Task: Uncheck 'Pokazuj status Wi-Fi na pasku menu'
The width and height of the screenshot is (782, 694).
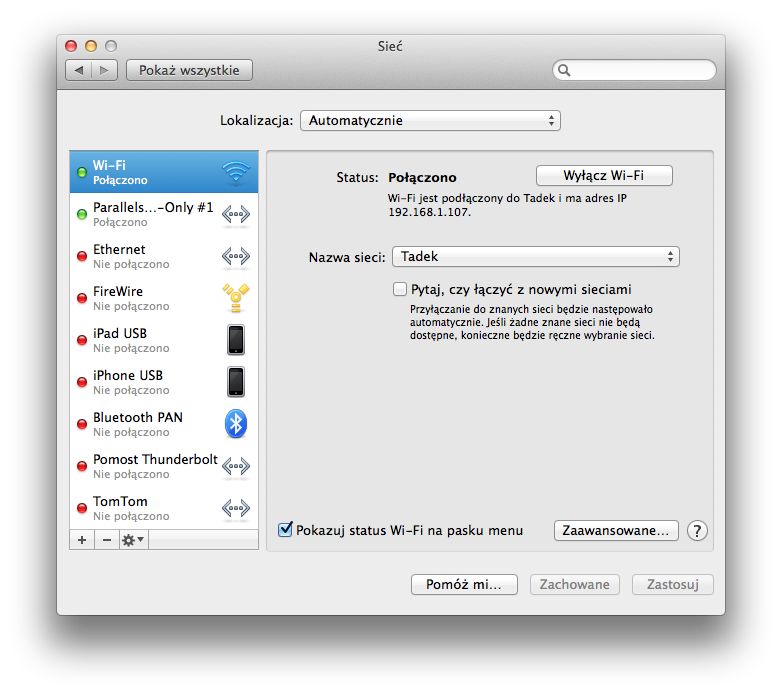Action: (x=285, y=530)
